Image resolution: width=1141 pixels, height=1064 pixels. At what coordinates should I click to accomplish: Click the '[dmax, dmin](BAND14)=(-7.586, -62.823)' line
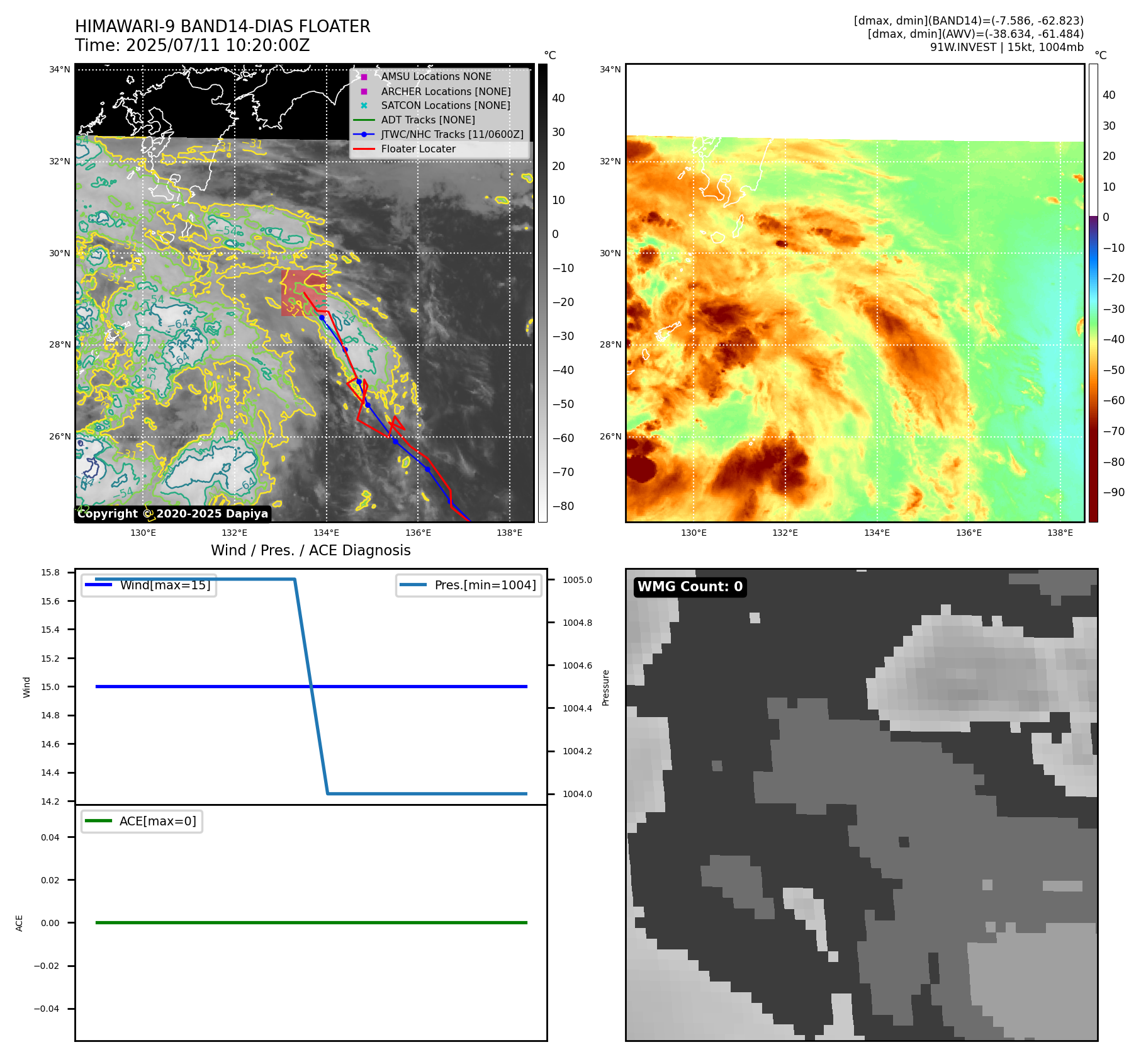[969, 21]
